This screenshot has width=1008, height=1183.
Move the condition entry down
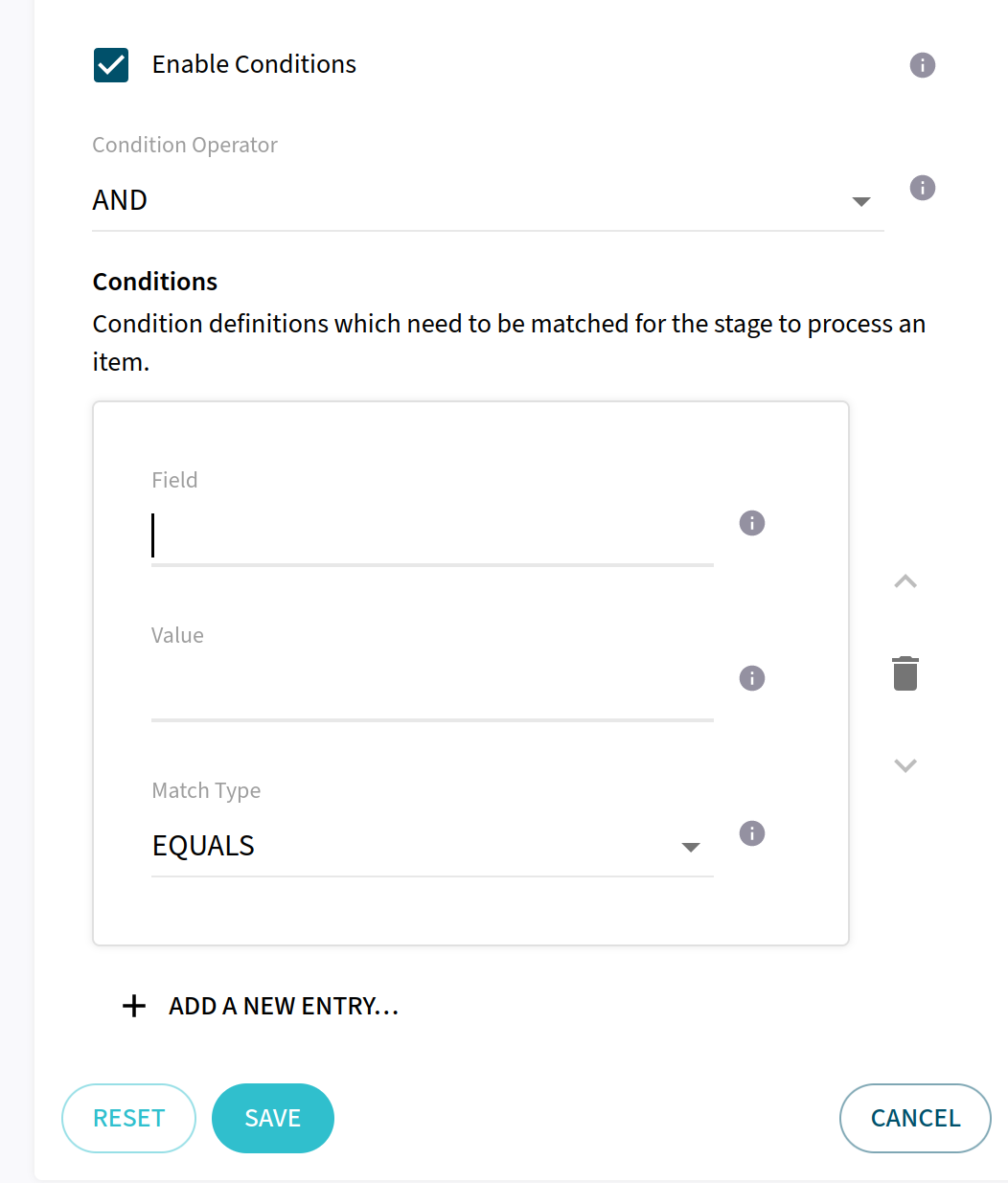coord(905,765)
